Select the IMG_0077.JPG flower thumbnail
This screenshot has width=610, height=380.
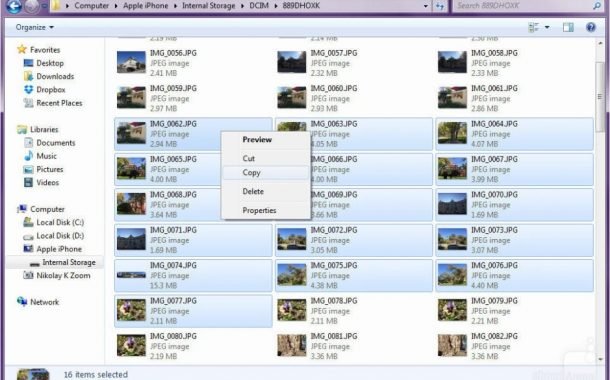tap(131, 310)
